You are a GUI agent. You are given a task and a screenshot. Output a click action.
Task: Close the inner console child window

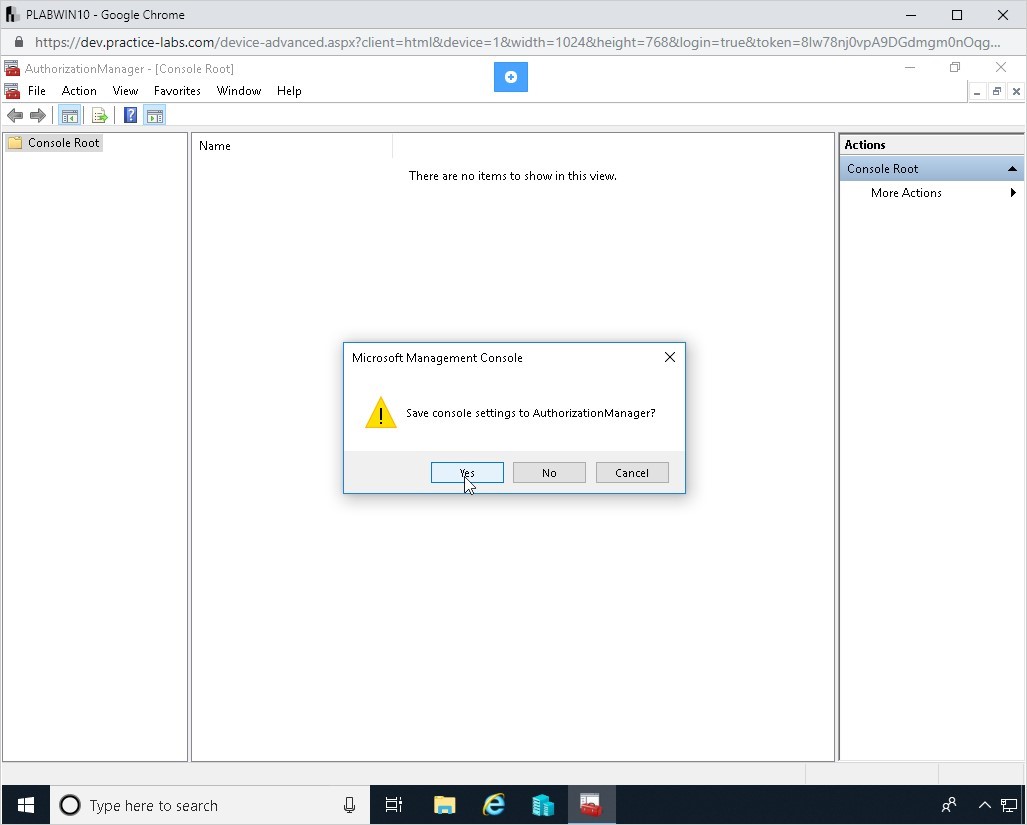[1016, 92]
